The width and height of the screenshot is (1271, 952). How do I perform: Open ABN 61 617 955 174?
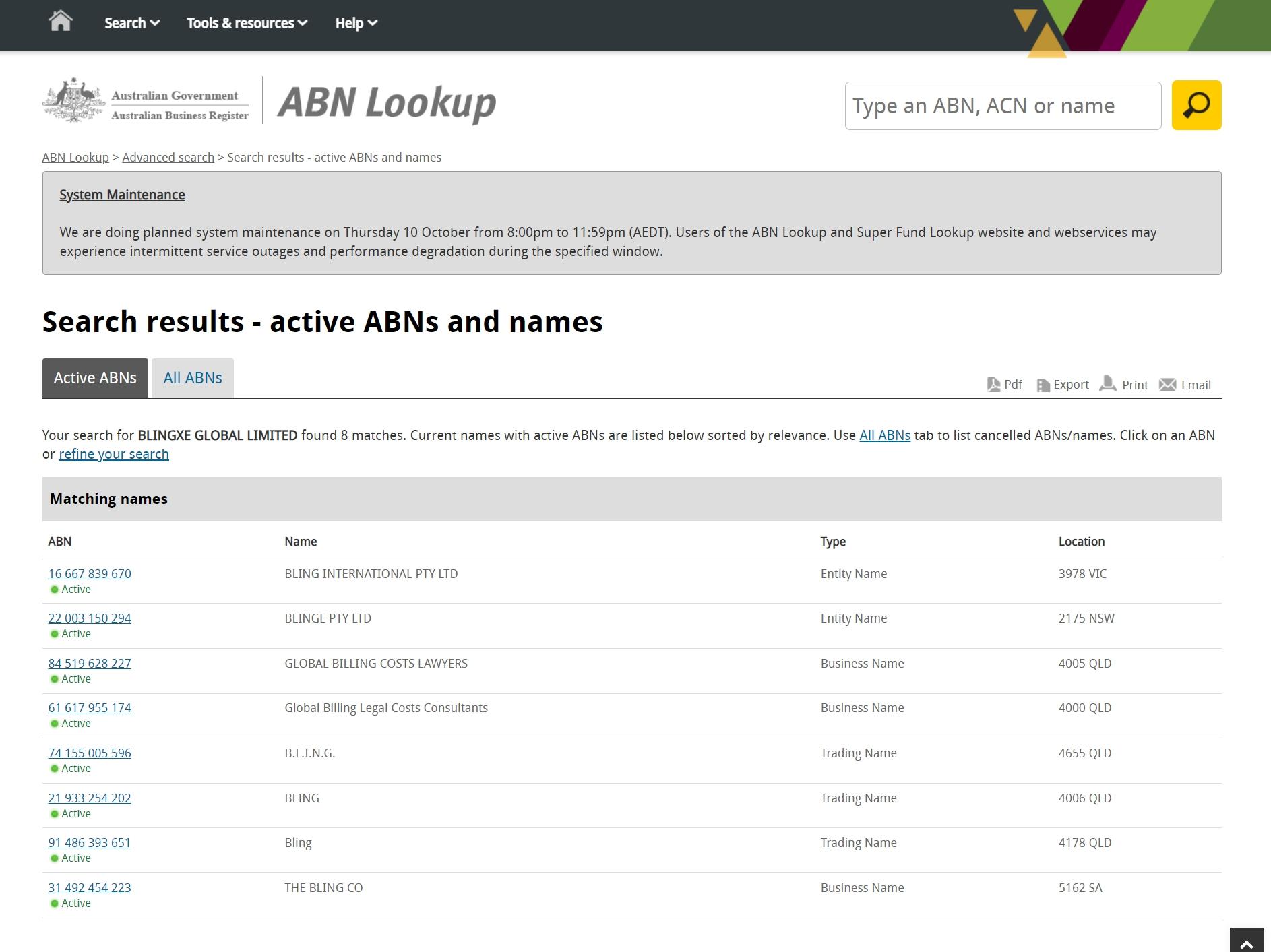tap(90, 708)
